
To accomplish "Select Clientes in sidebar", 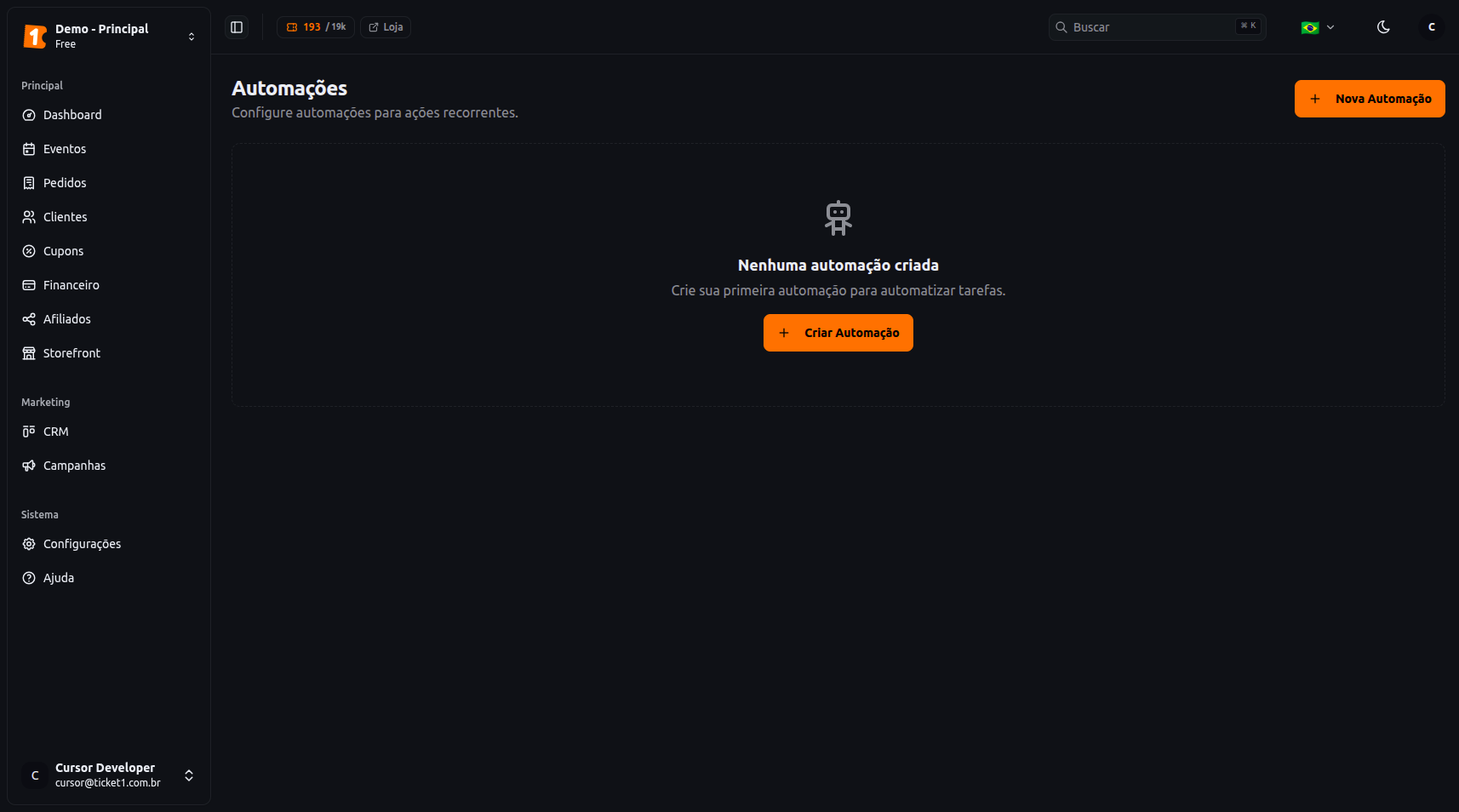I will tap(109, 217).
